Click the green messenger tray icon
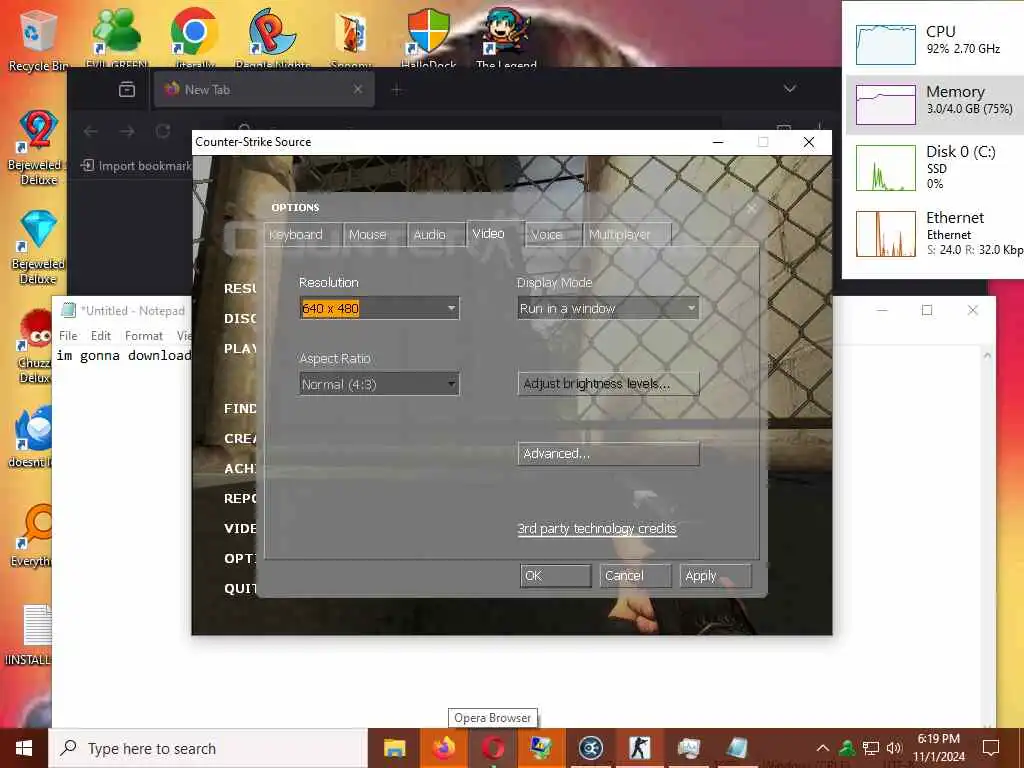1024x768 pixels. point(847,748)
